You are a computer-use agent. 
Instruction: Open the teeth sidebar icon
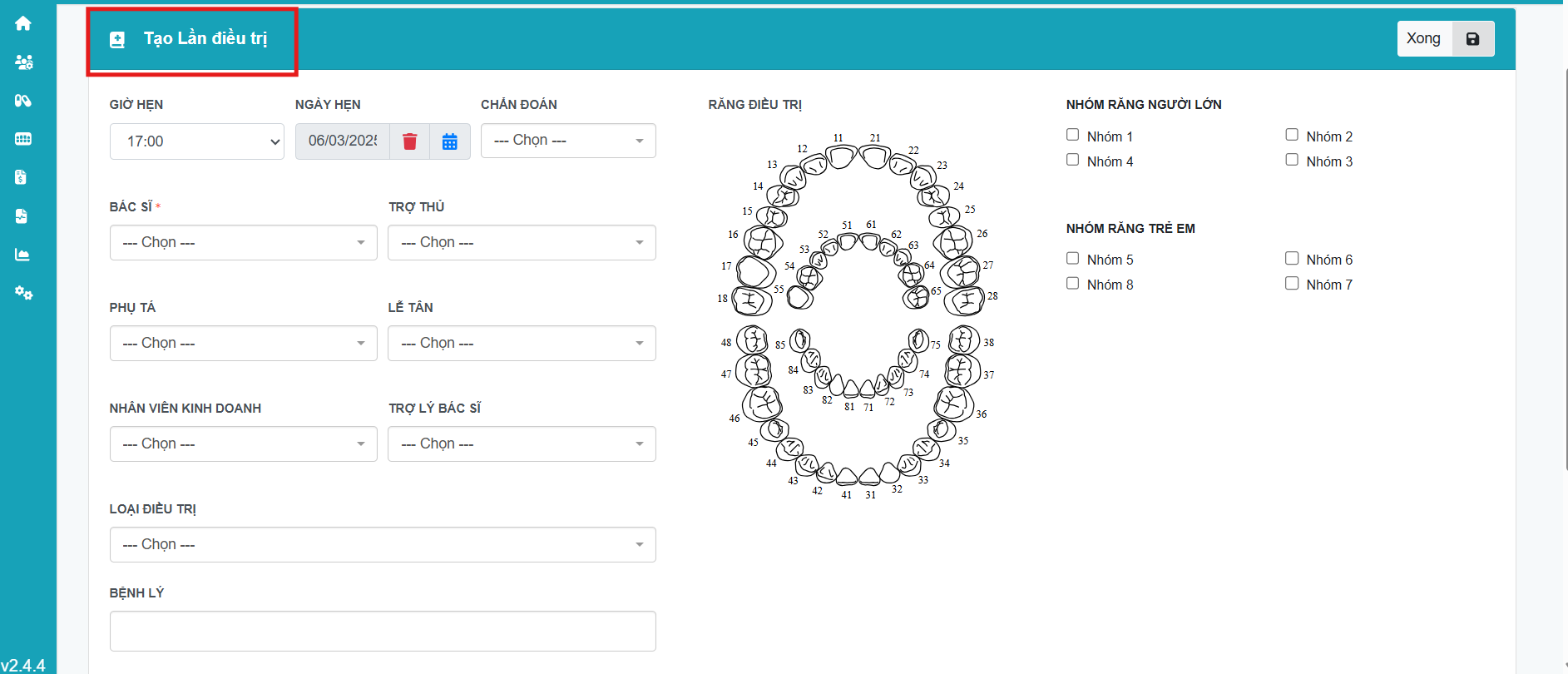pyautogui.click(x=23, y=139)
